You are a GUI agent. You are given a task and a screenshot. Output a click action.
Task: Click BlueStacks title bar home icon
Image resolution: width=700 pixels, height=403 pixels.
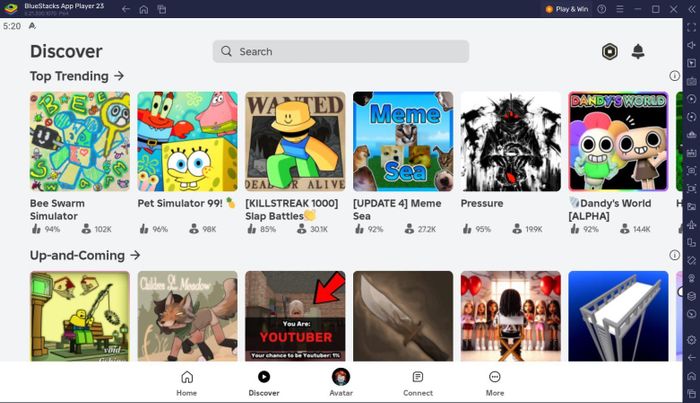(x=144, y=9)
